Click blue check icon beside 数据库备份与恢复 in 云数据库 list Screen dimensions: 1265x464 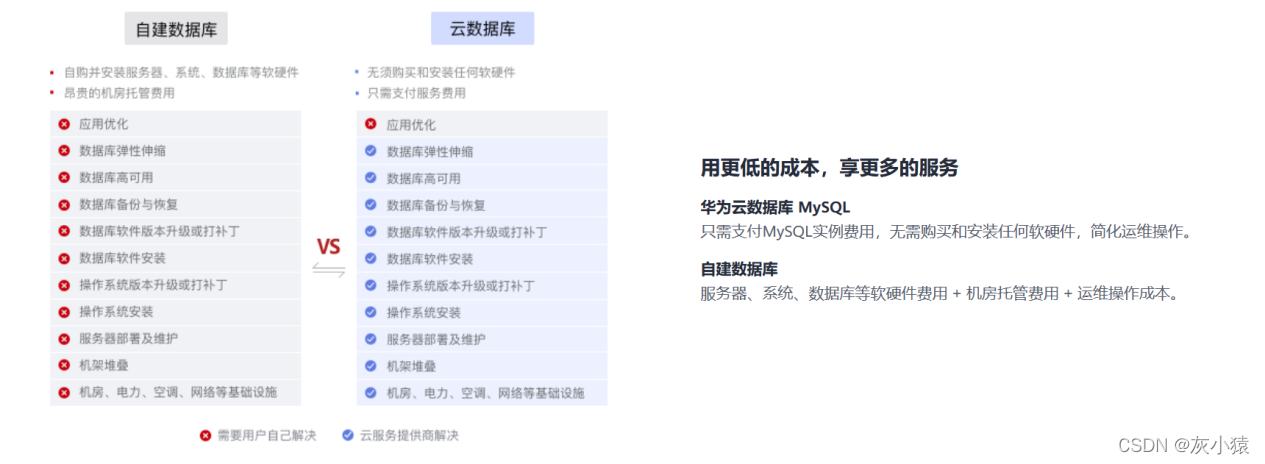pyautogui.click(x=371, y=205)
